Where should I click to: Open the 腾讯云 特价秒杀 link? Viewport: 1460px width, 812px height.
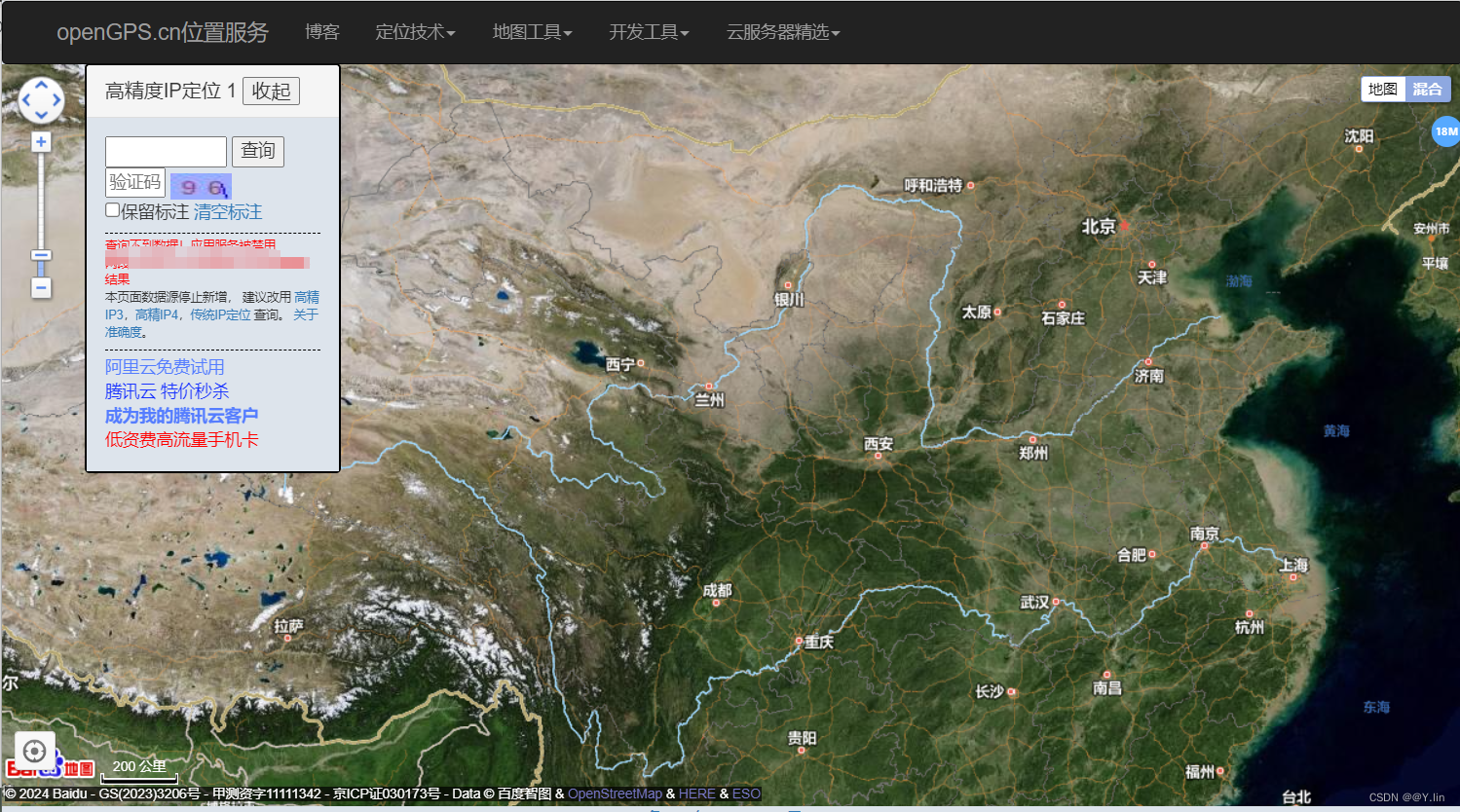pyautogui.click(x=167, y=391)
